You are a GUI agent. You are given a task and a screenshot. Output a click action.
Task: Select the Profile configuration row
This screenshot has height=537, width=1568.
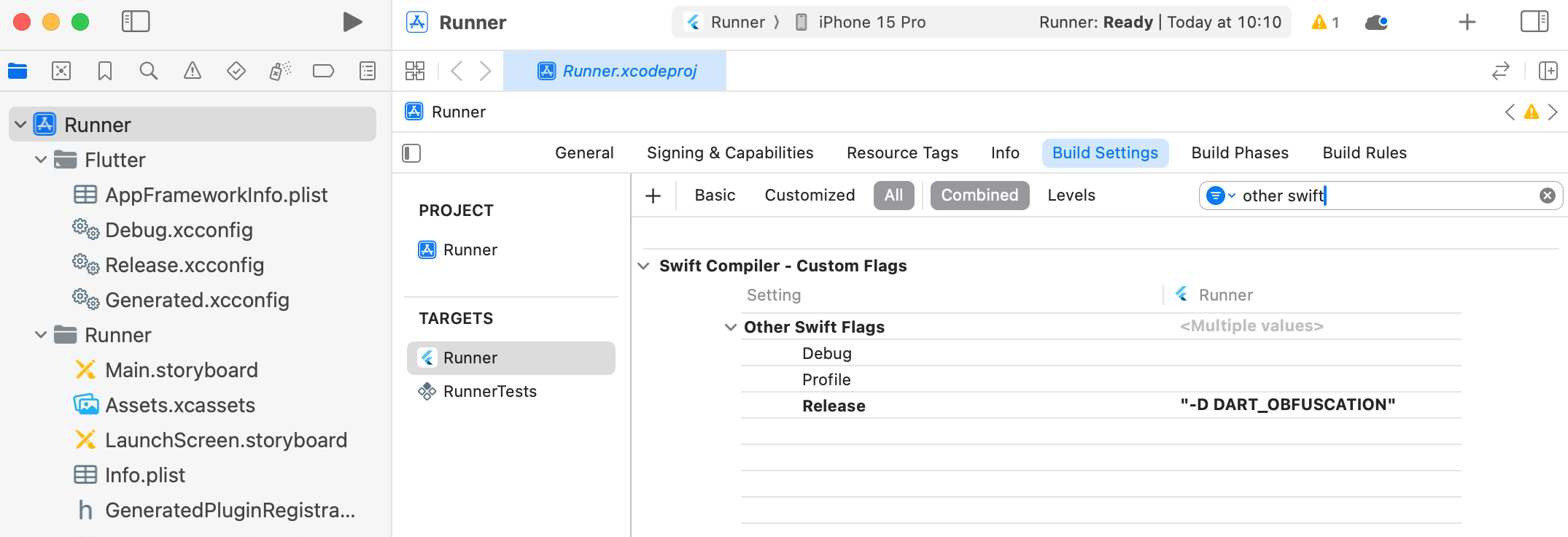(1101, 379)
